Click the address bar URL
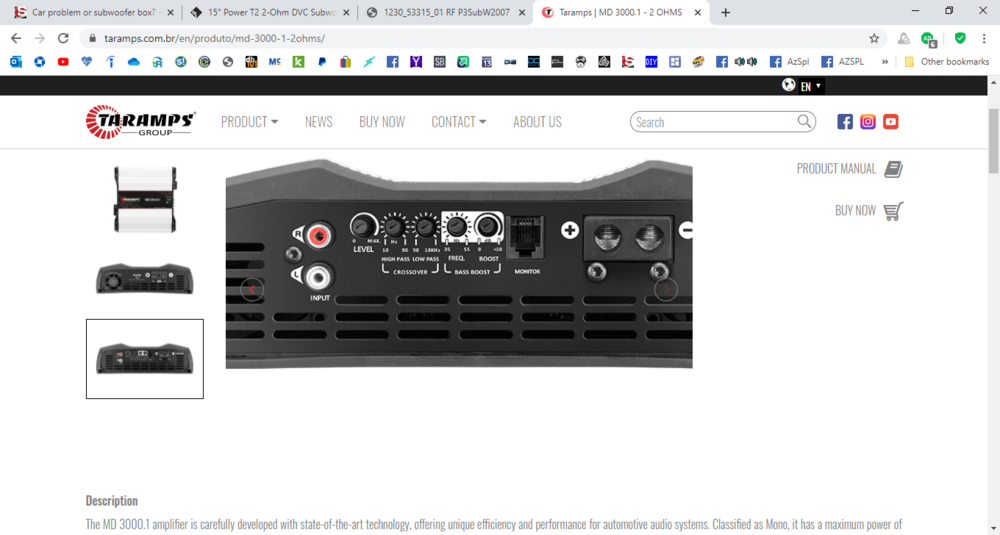 215,38
